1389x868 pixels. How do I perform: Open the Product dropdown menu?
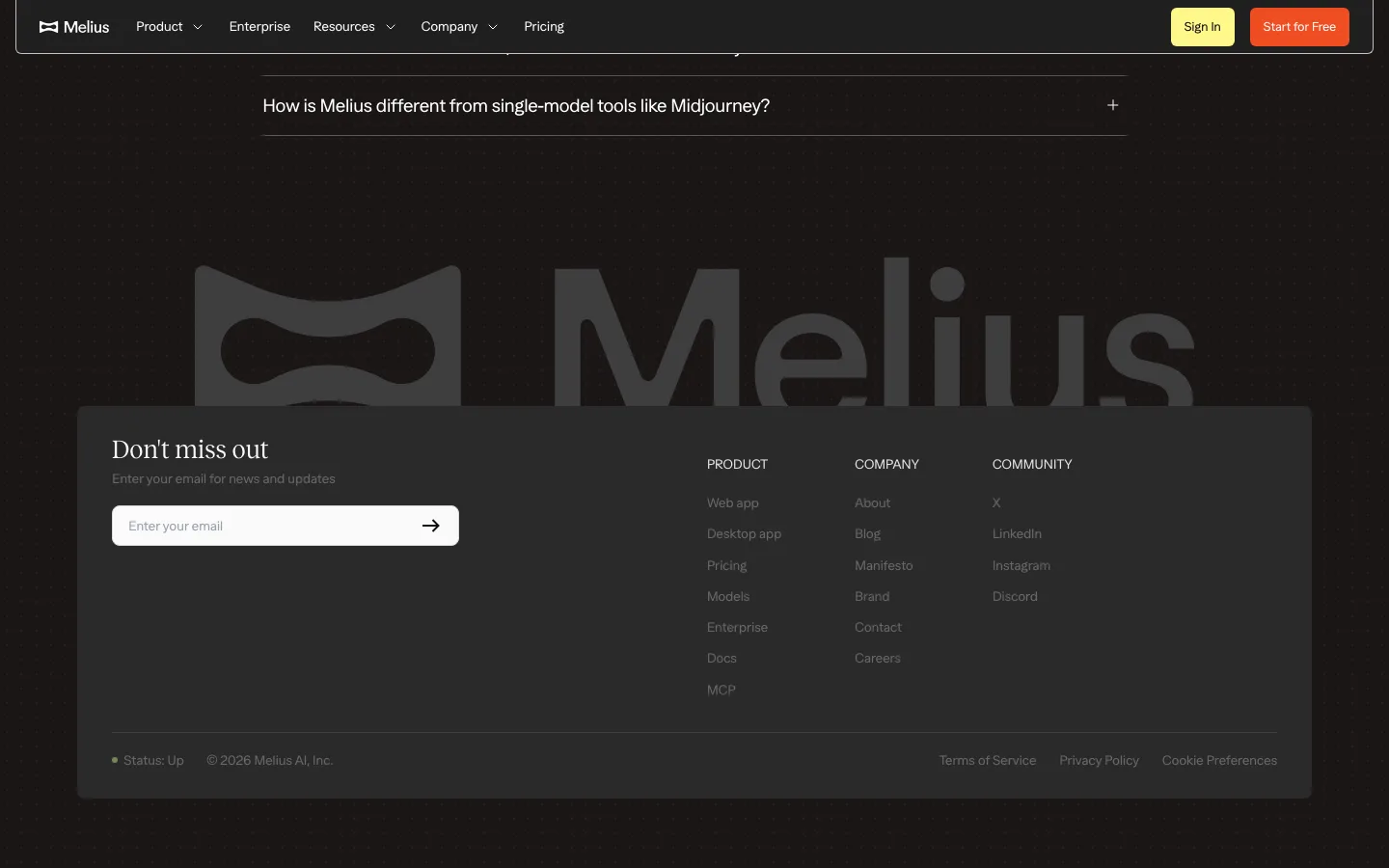click(x=170, y=27)
